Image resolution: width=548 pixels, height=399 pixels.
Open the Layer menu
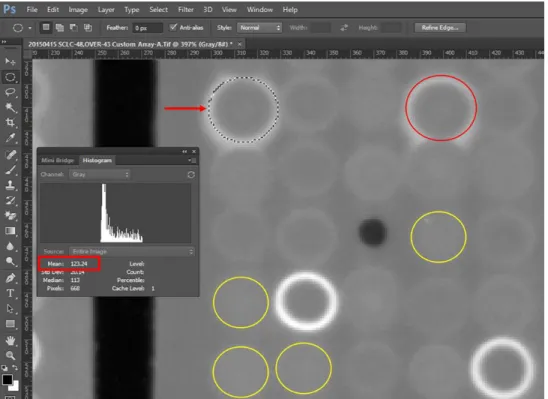(x=106, y=9)
